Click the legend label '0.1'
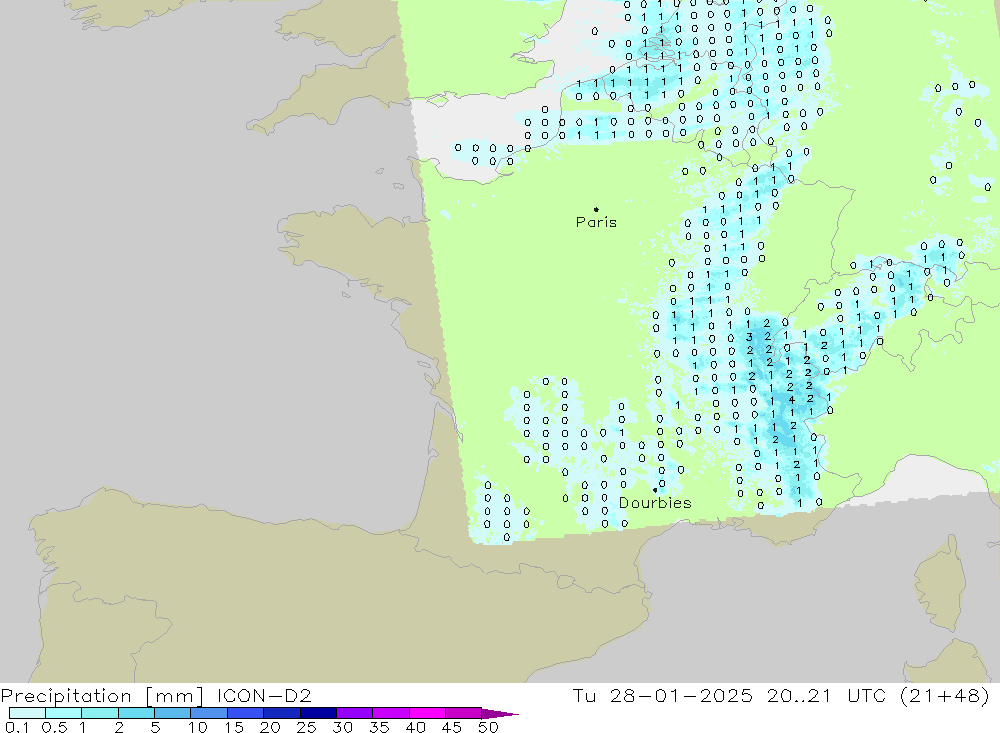 click(17, 727)
